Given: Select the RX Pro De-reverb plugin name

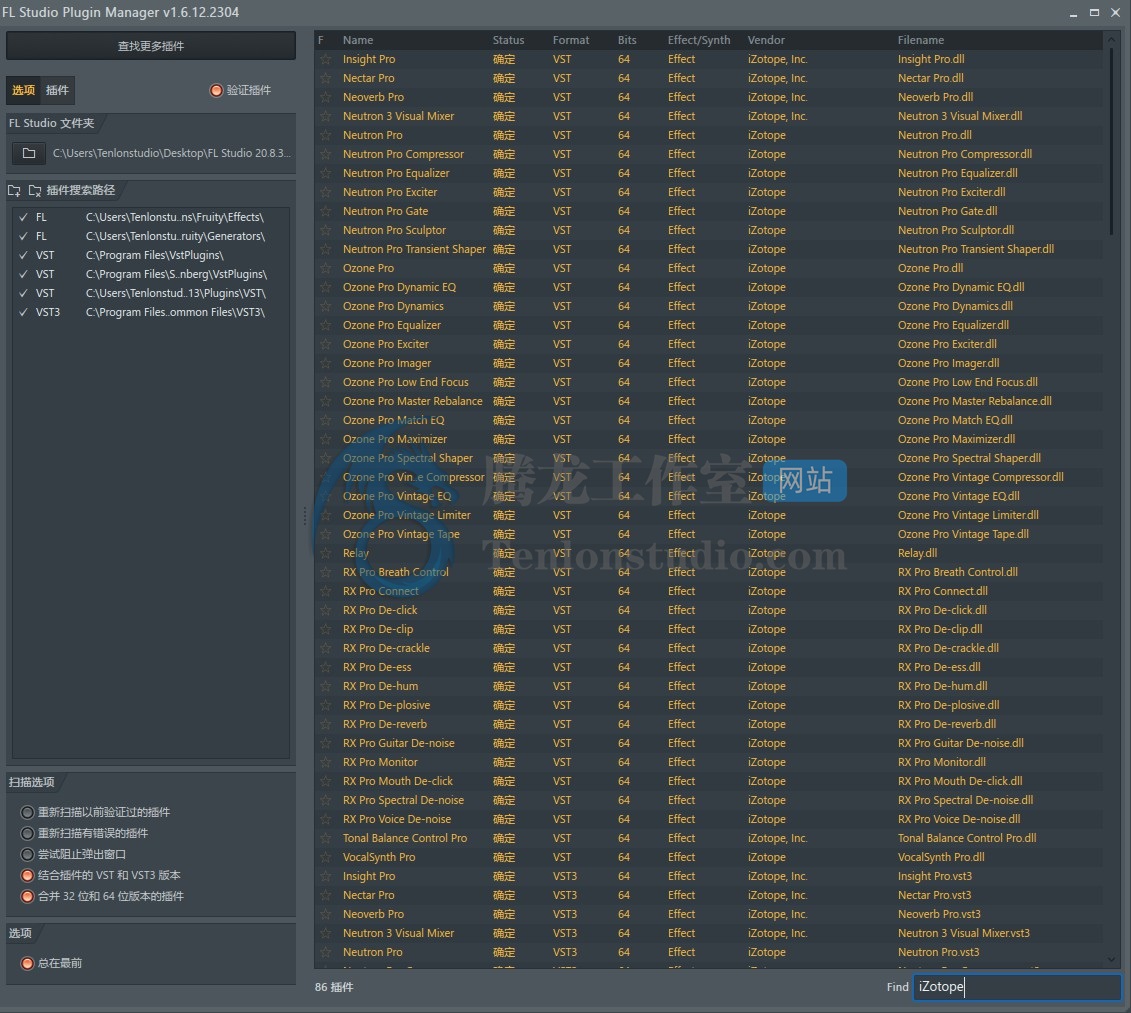Looking at the screenshot, I should coord(384,724).
